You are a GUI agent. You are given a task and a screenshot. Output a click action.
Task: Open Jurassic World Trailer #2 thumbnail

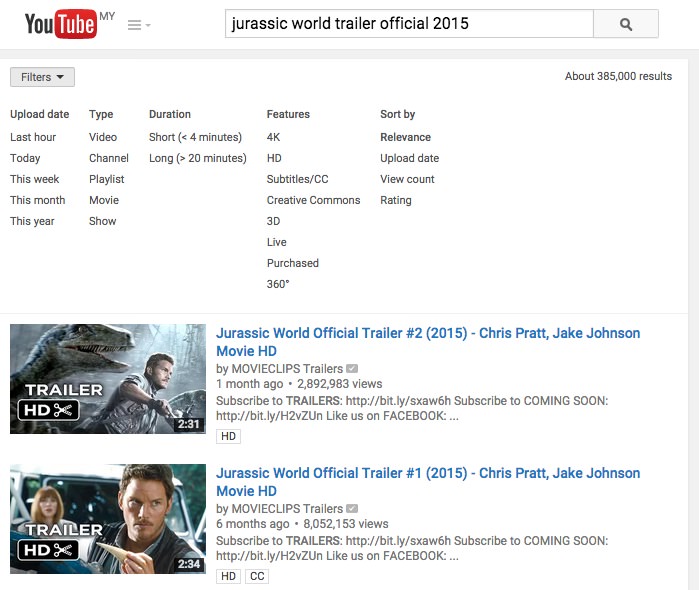coord(108,379)
